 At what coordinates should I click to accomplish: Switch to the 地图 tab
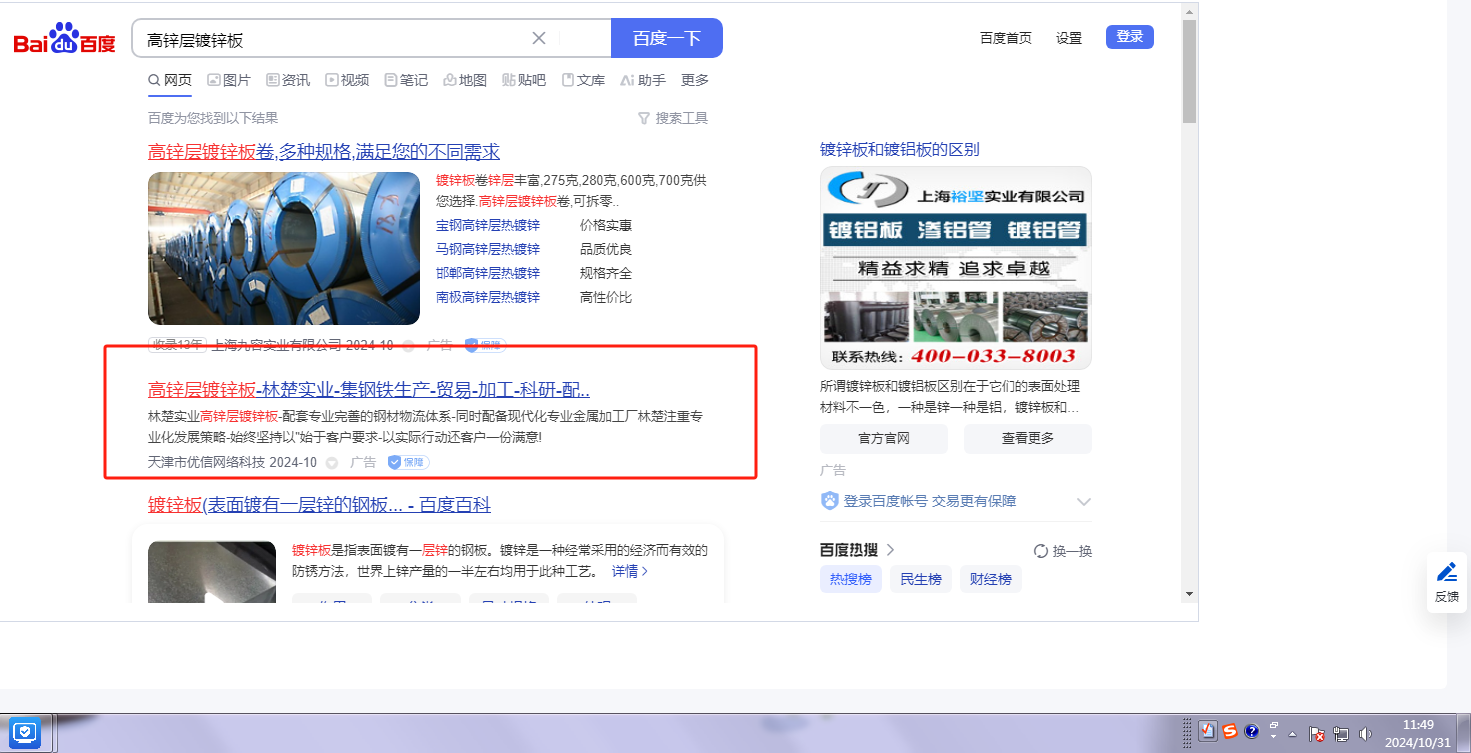(x=465, y=80)
